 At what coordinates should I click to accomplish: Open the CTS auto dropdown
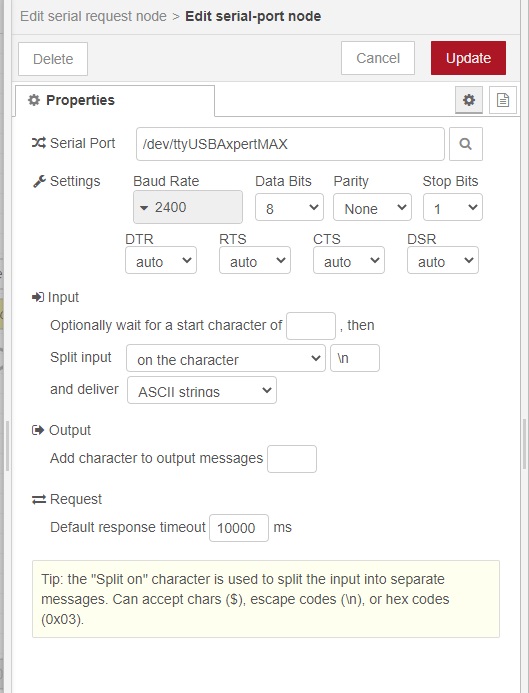pos(349,260)
